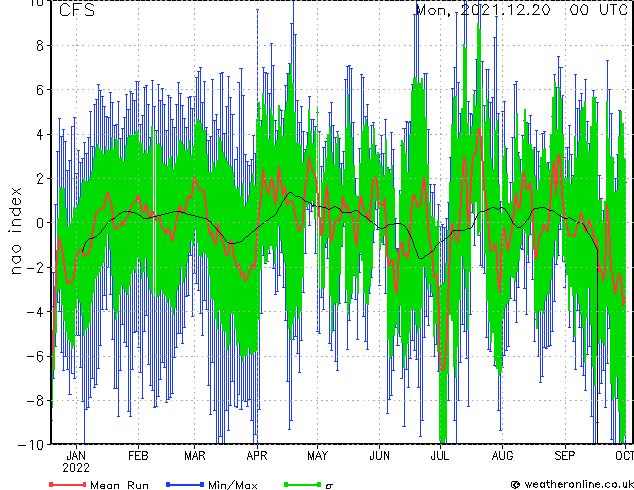Click the MAR month axis label
This screenshot has width=634, height=490.
point(195,456)
